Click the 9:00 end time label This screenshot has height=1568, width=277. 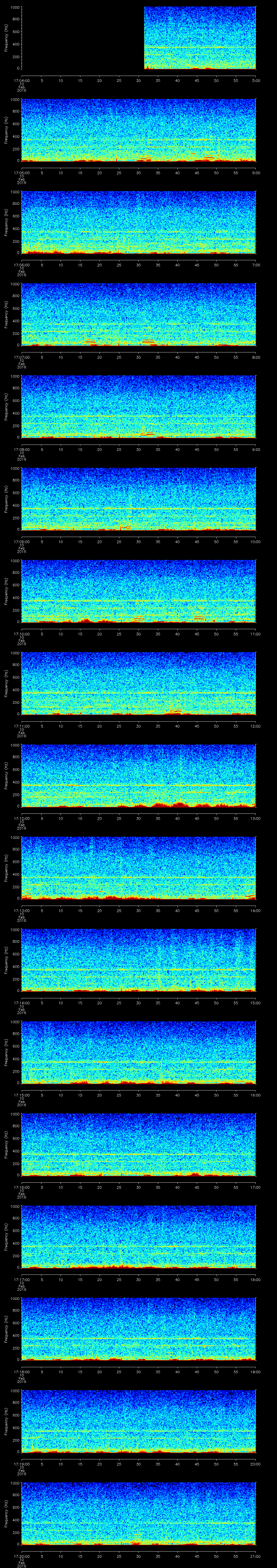pyautogui.click(x=256, y=449)
